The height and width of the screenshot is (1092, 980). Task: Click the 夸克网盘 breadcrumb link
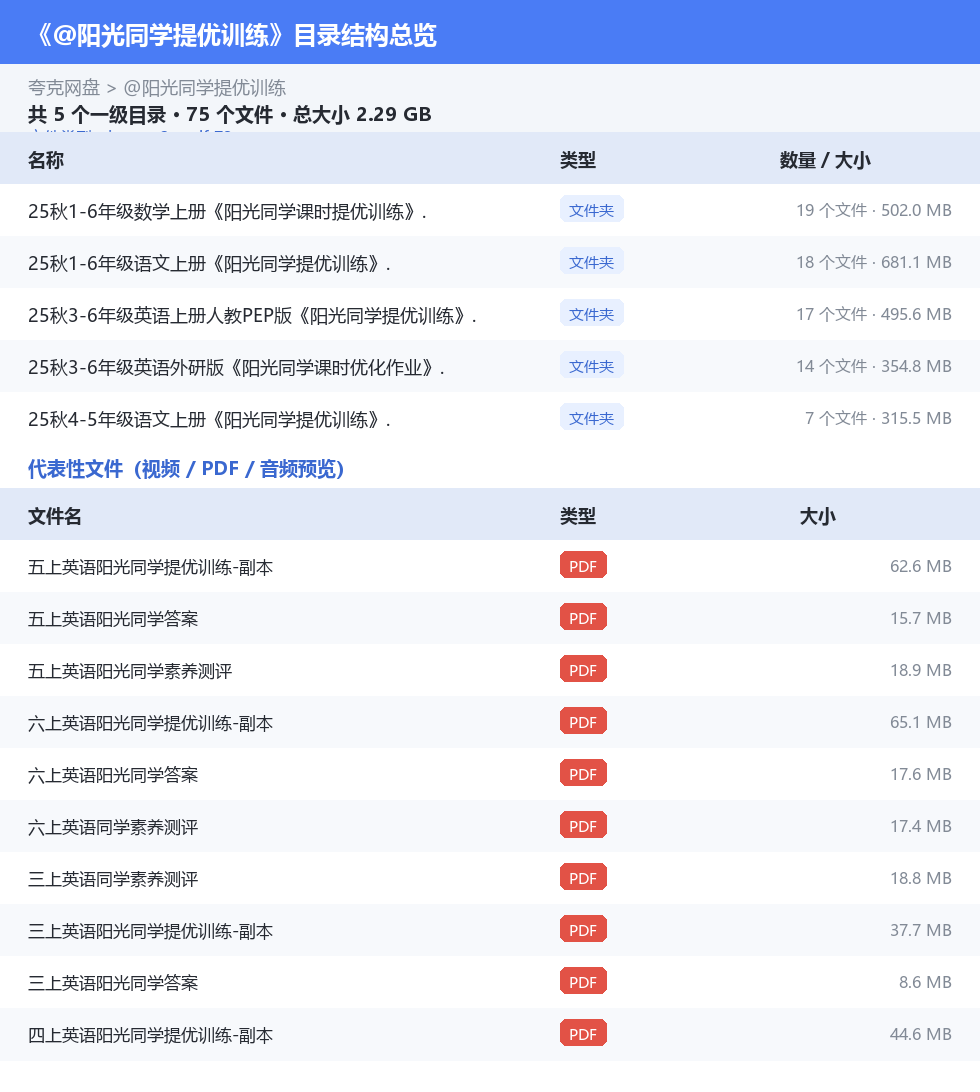64,88
